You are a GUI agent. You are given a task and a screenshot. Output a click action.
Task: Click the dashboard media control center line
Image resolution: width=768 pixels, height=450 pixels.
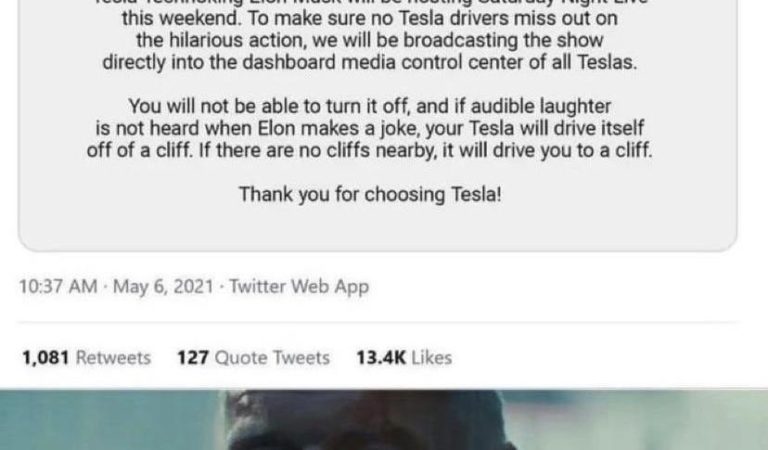click(x=370, y=63)
